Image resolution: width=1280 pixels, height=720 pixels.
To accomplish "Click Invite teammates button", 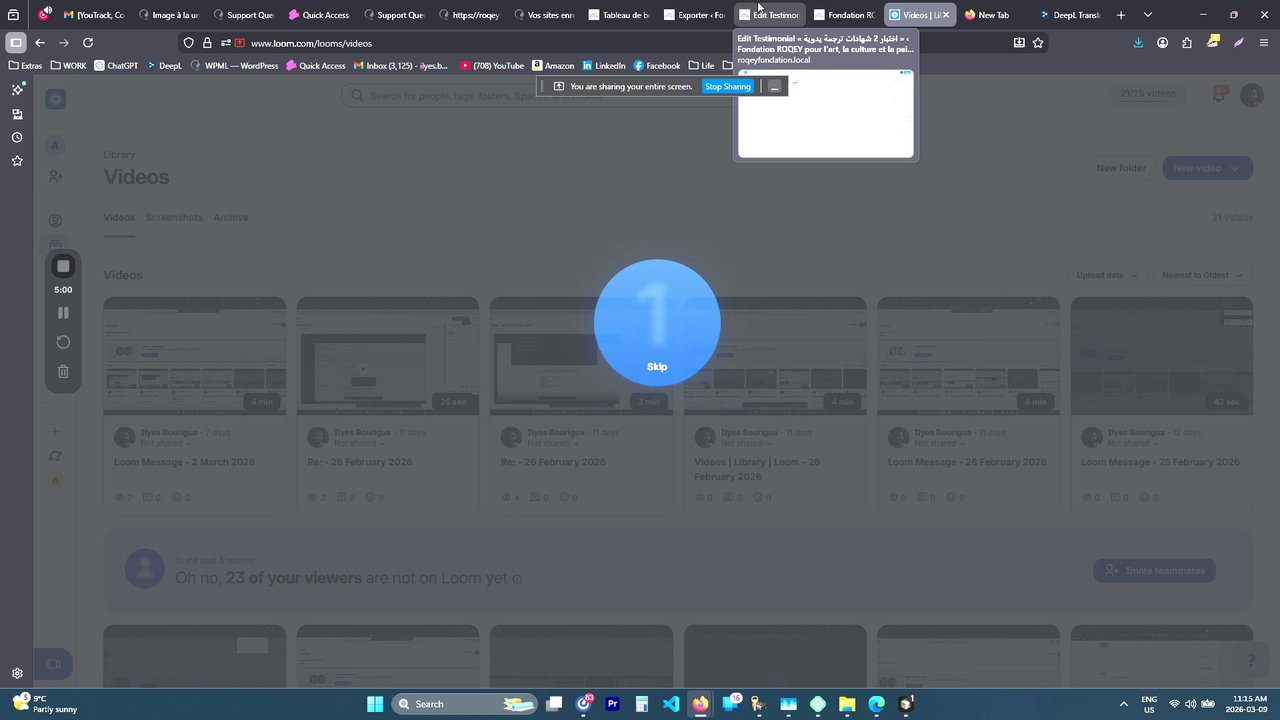I will tap(1155, 571).
